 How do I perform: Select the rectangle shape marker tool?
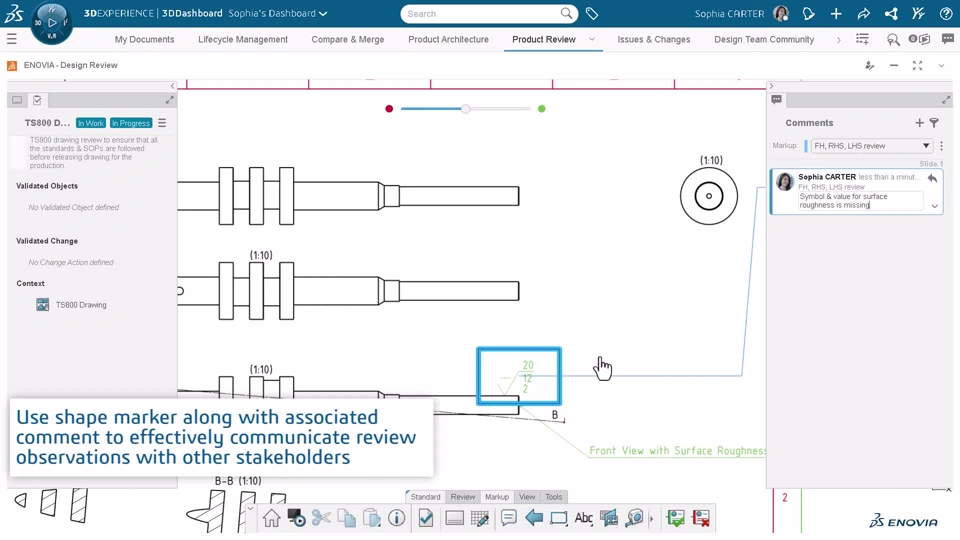pyautogui.click(x=558, y=518)
